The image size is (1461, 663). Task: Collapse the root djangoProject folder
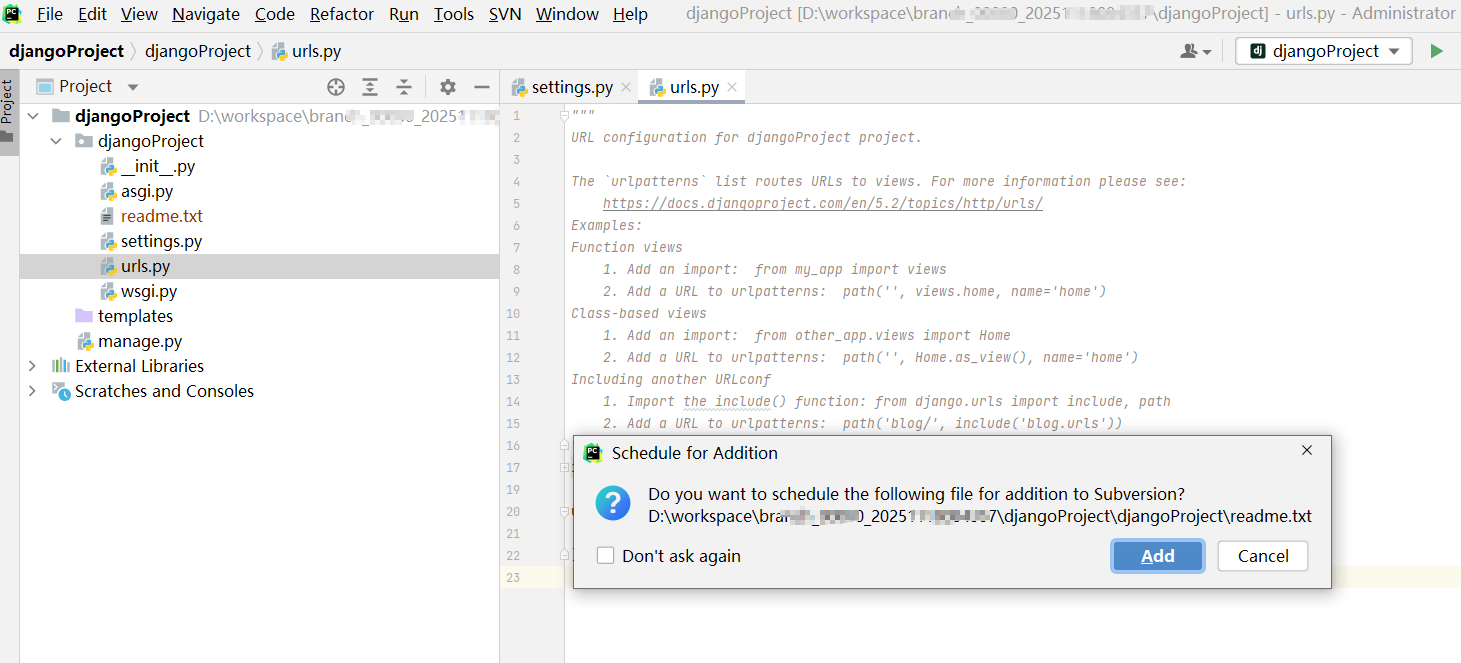coord(34,116)
